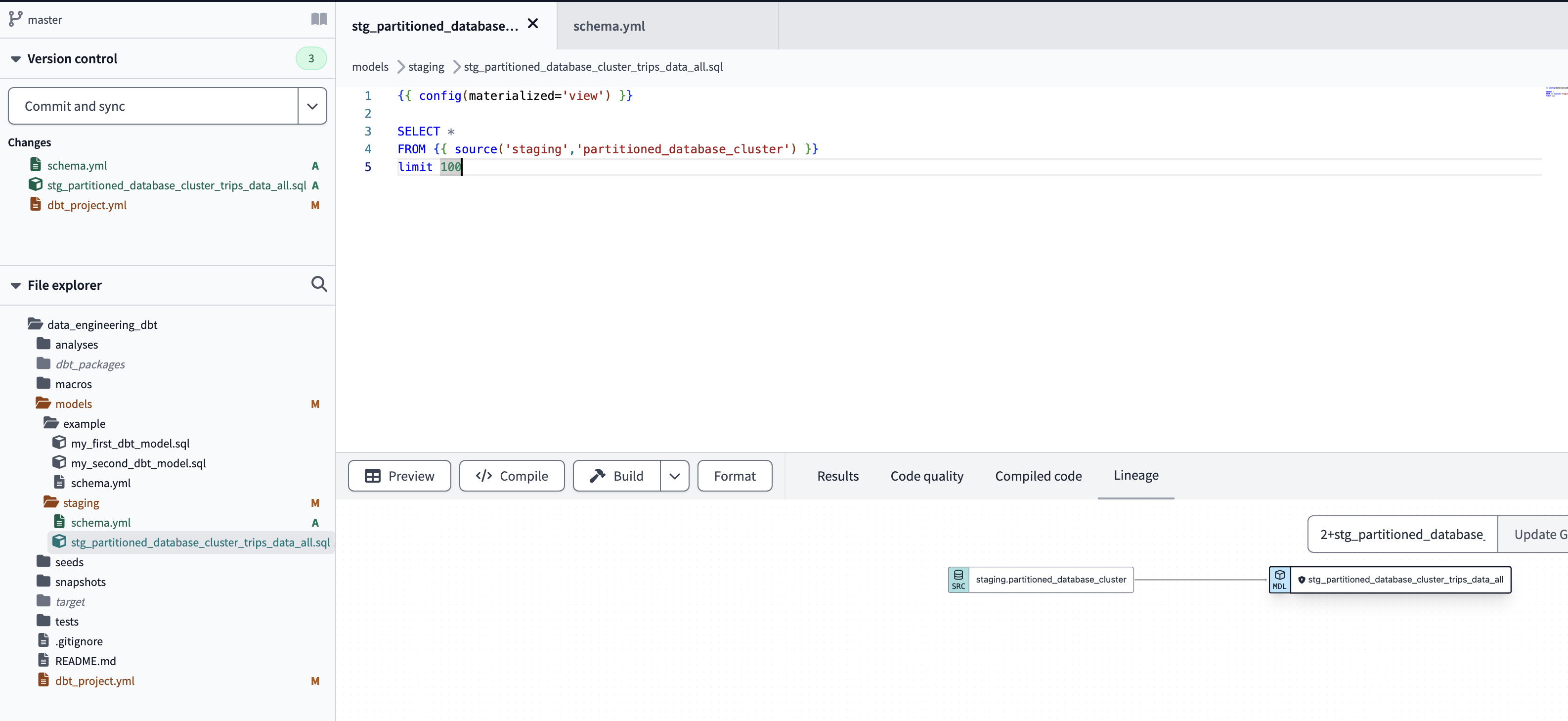Click the Build button
This screenshot has height=721, width=1568.
(x=616, y=476)
